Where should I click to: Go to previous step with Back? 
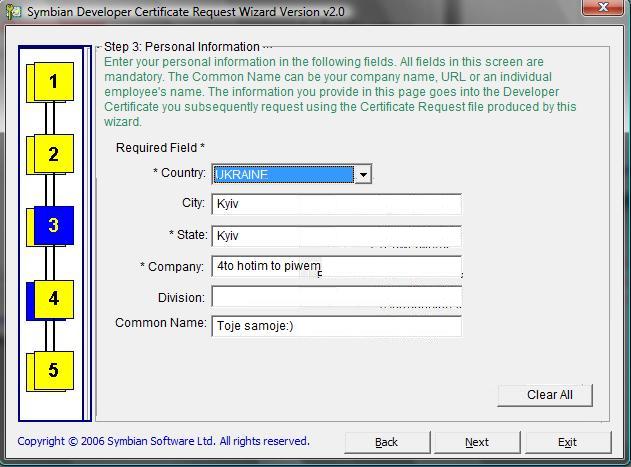(387, 442)
